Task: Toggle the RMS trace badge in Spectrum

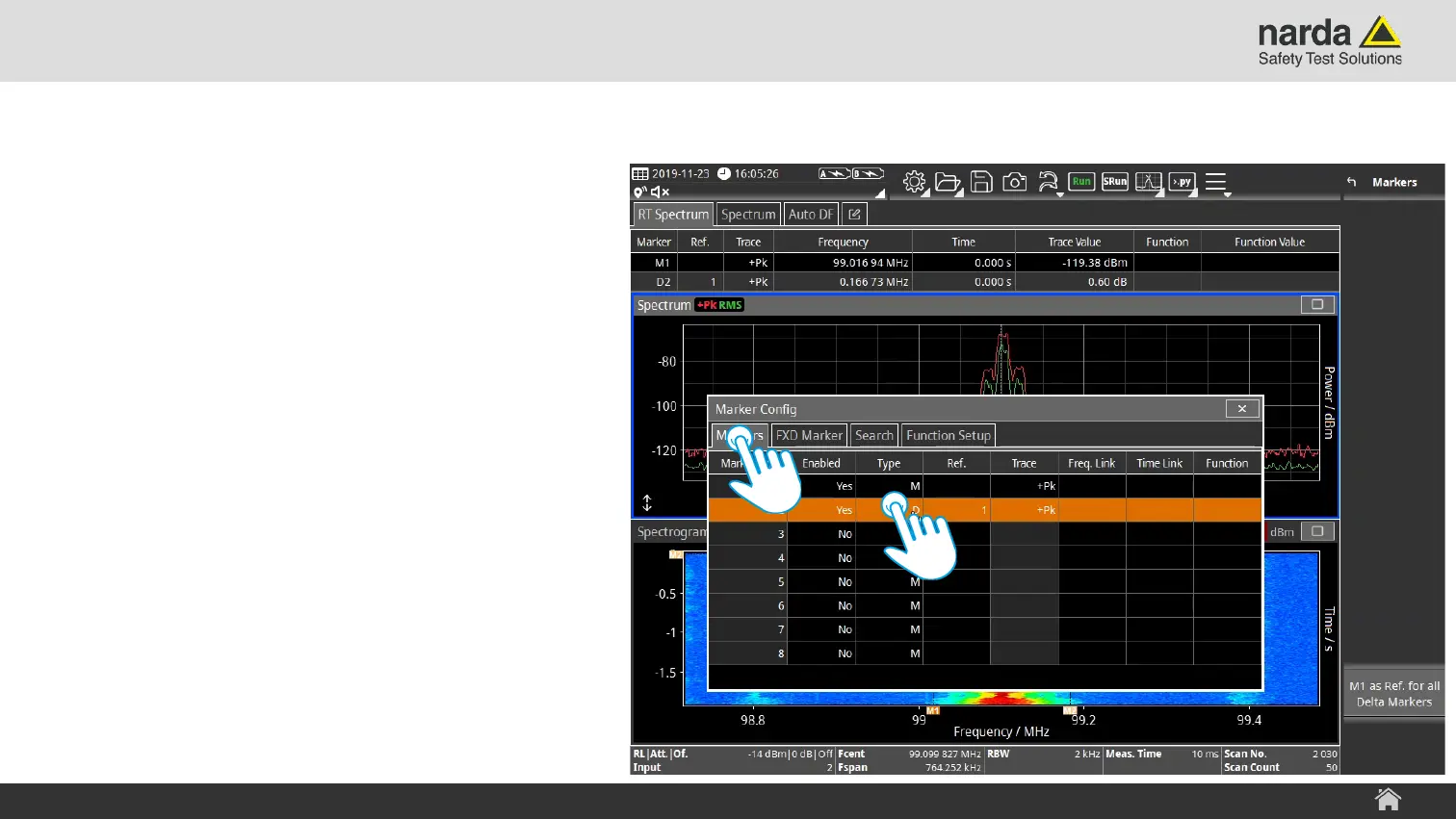Action: point(731,305)
